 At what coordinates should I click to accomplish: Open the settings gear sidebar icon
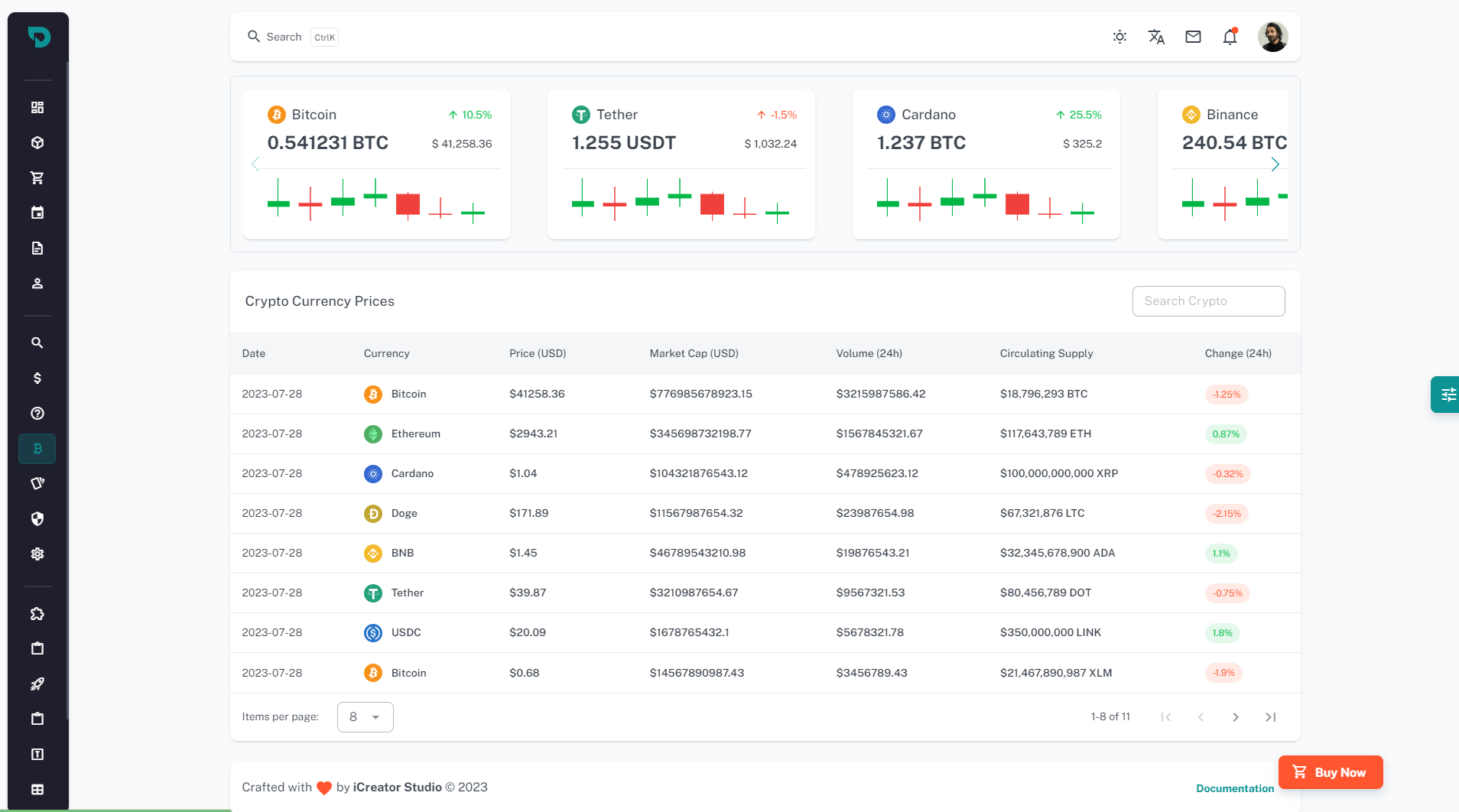pyautogui.click(x=37, y=554)
